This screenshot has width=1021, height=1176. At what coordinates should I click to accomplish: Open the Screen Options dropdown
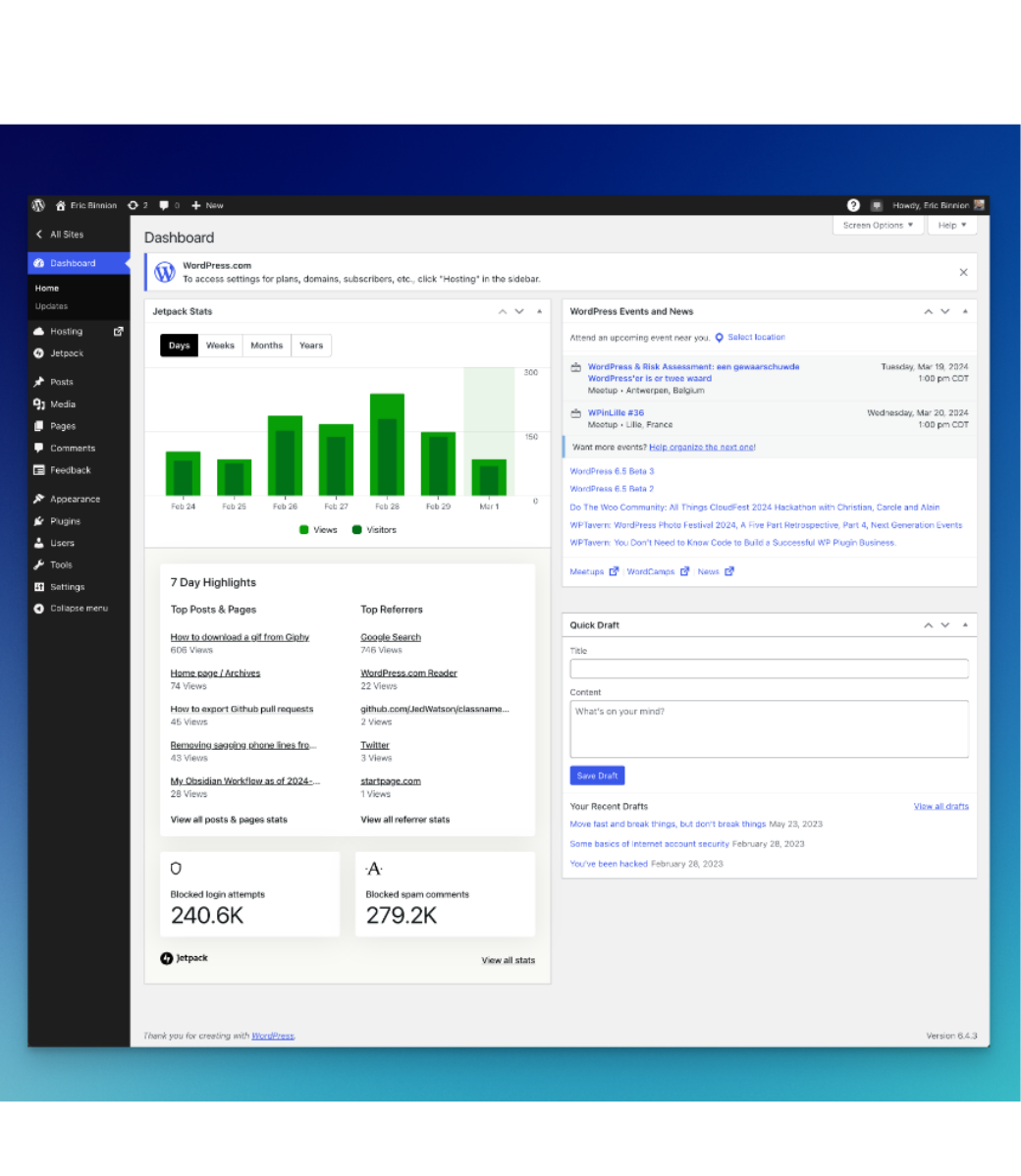[878, 225]
